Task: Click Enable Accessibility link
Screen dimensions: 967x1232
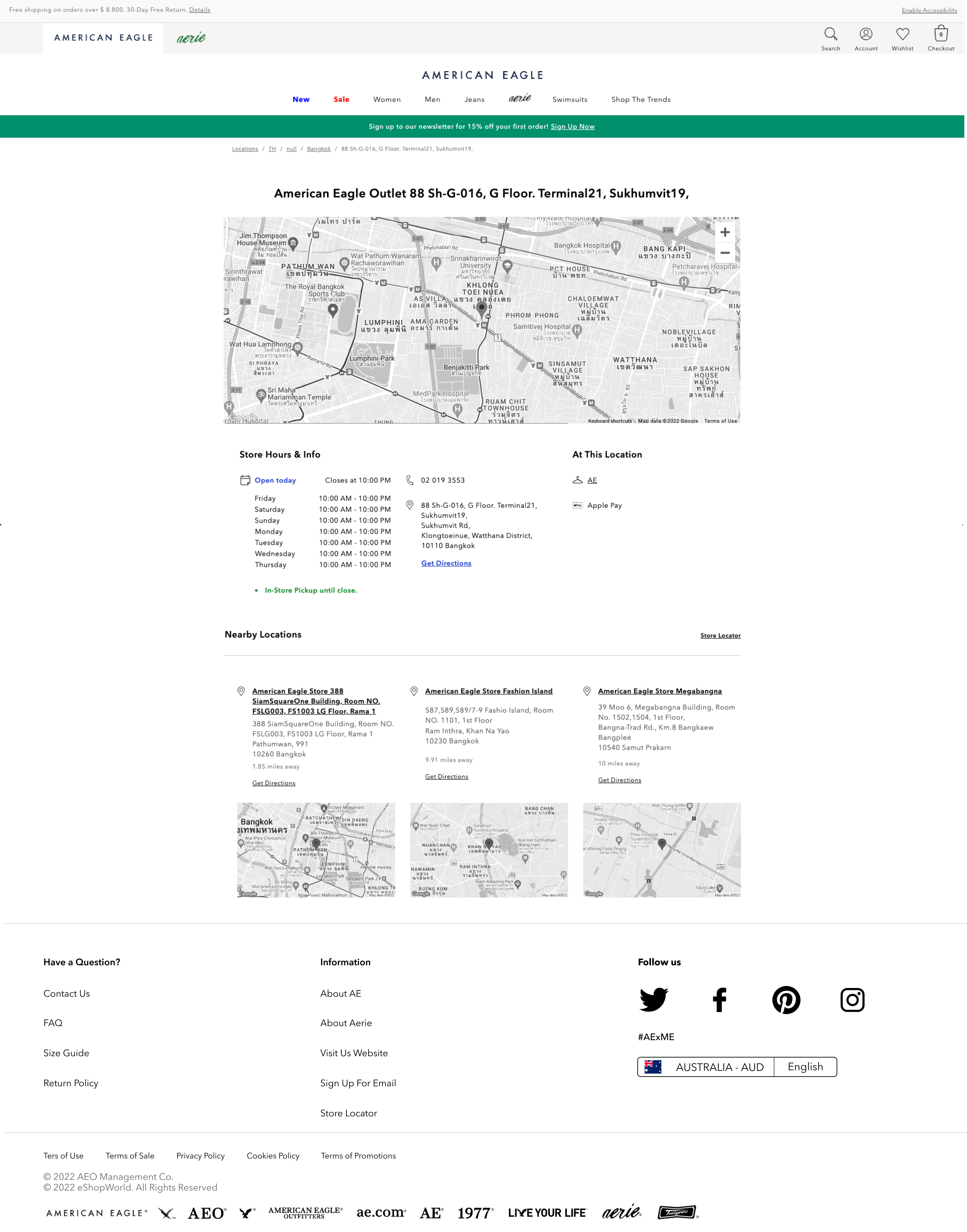Action: pos(929,10)
